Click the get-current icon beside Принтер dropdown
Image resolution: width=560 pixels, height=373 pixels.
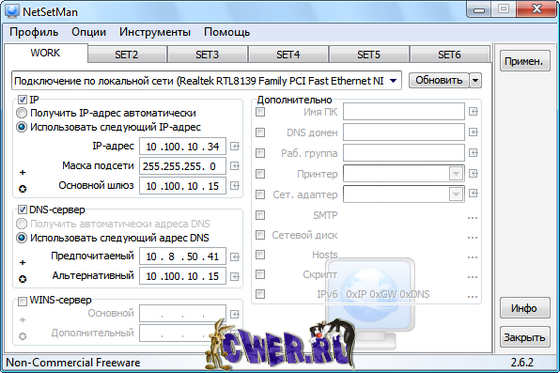(x=473, y=174)
